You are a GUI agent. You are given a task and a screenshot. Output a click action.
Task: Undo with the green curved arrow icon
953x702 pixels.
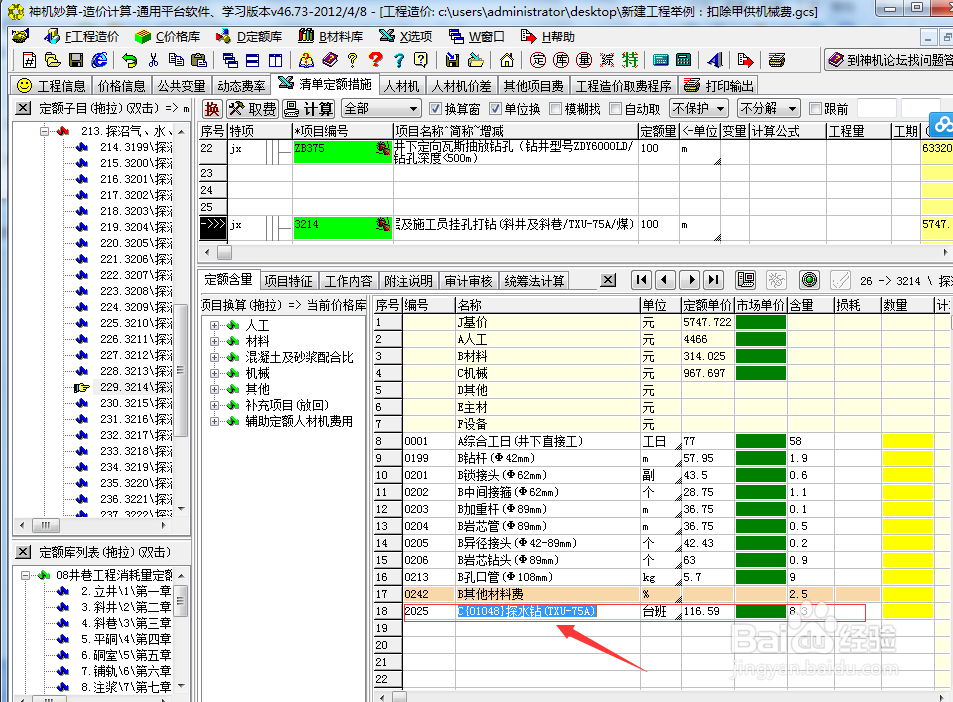point(129,60)
